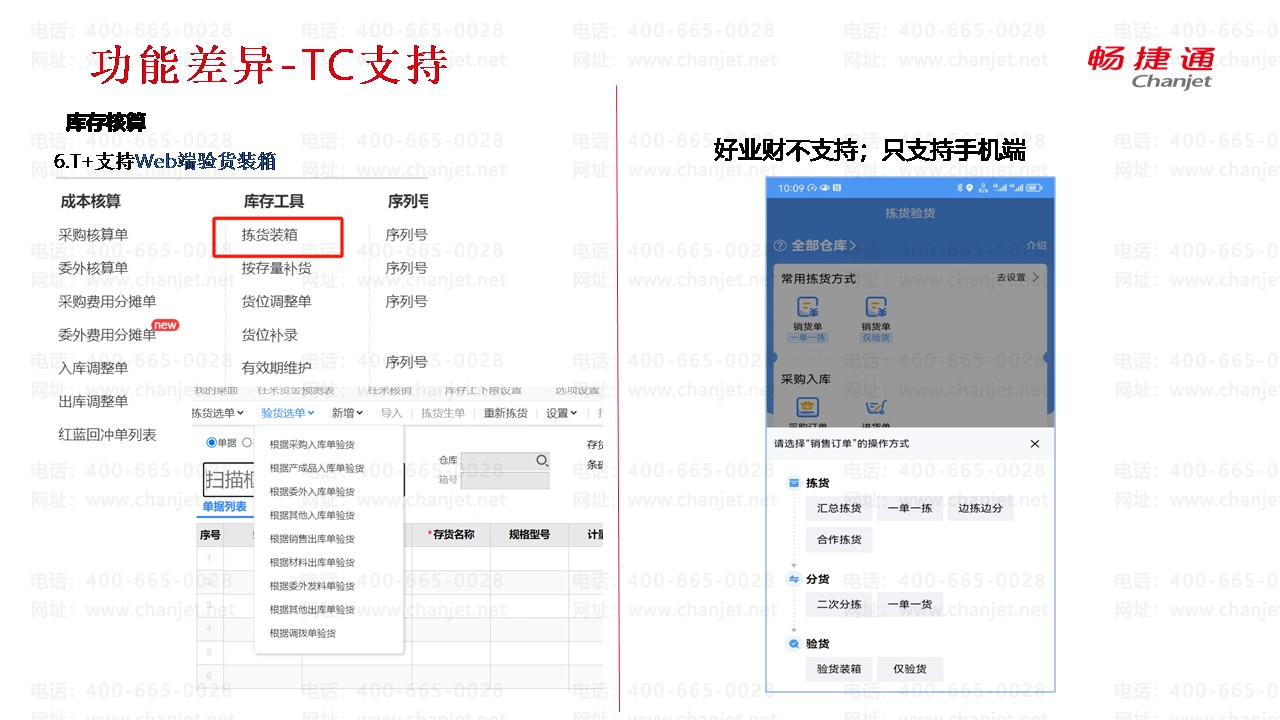Choose 根据调拨单验货 from the menu
The width and height of the screenshot is (1280, 720).
click(303, 633)
